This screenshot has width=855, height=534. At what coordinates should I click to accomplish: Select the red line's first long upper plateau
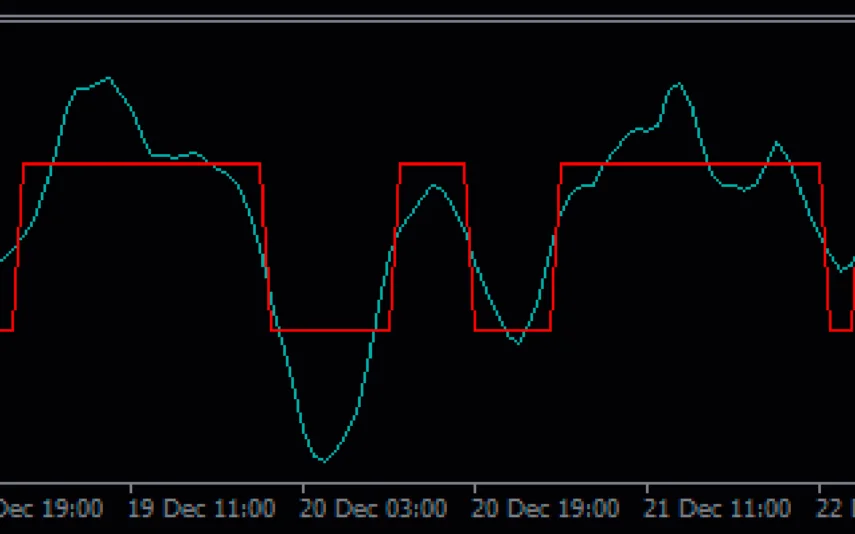click(140, 163)
